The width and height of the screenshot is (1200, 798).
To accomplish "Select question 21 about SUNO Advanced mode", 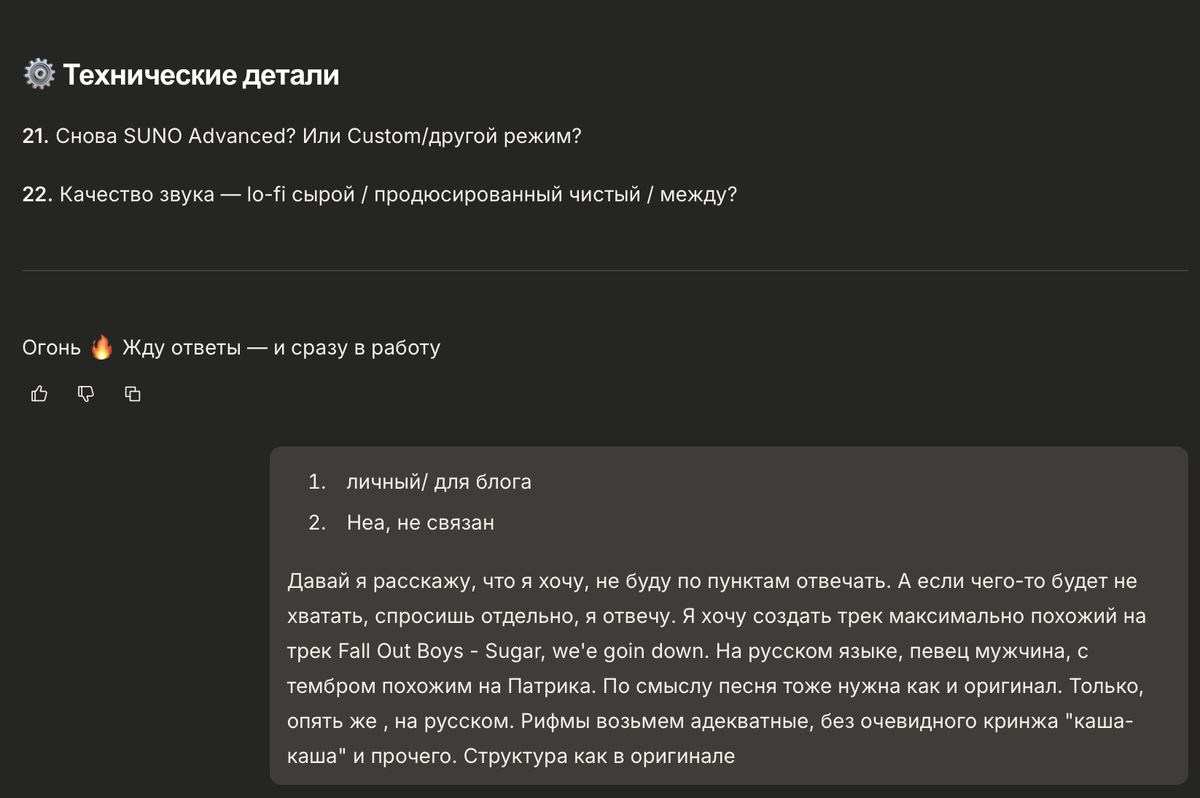I will tap(300, 134).
